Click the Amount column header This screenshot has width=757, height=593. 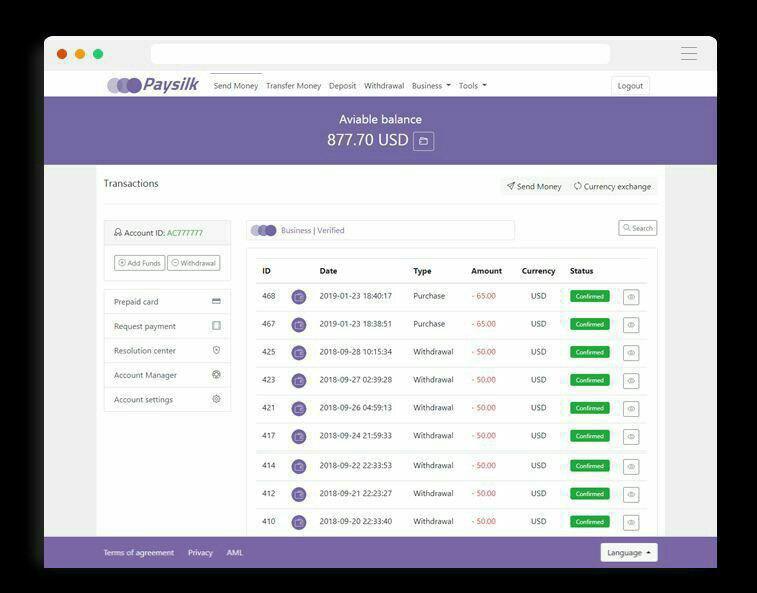(486, 271)
